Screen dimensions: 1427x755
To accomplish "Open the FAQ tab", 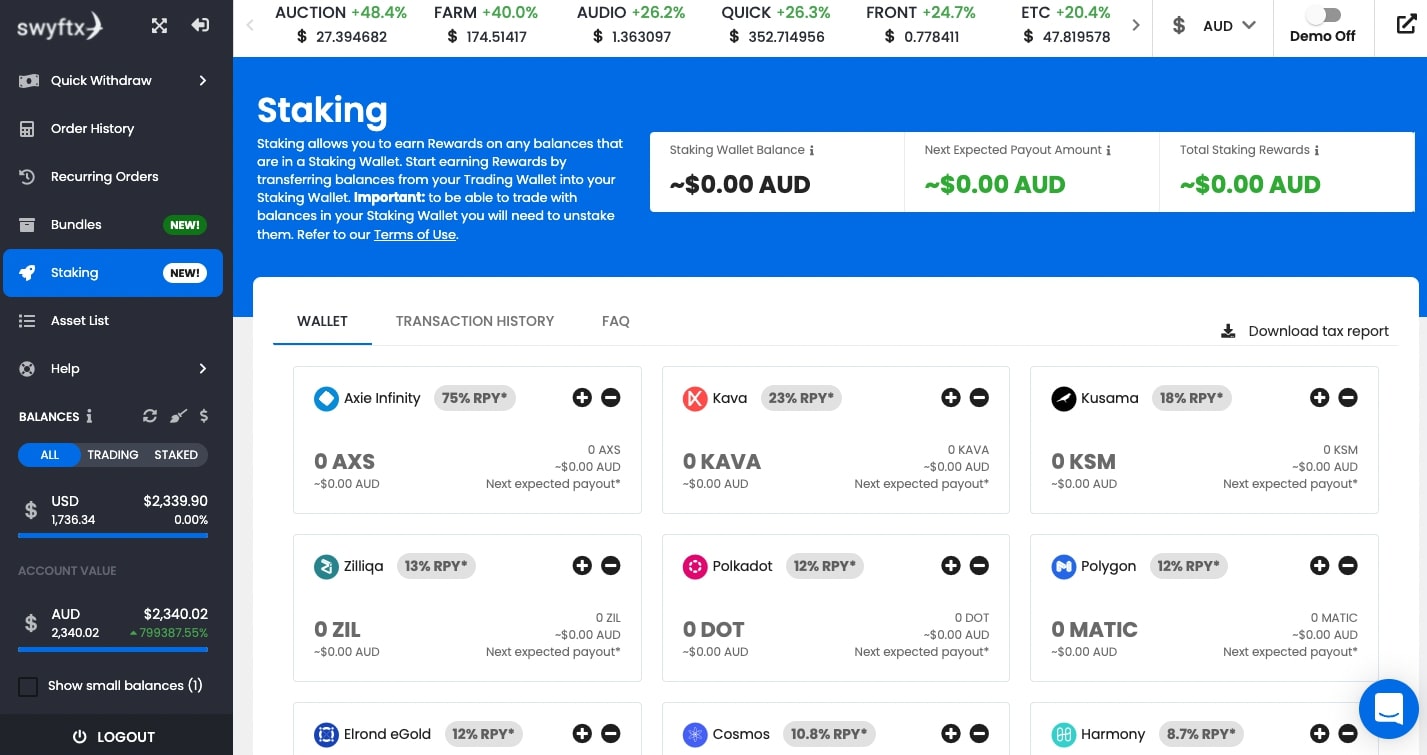I will pyautogui.click(x=616, y=321).
